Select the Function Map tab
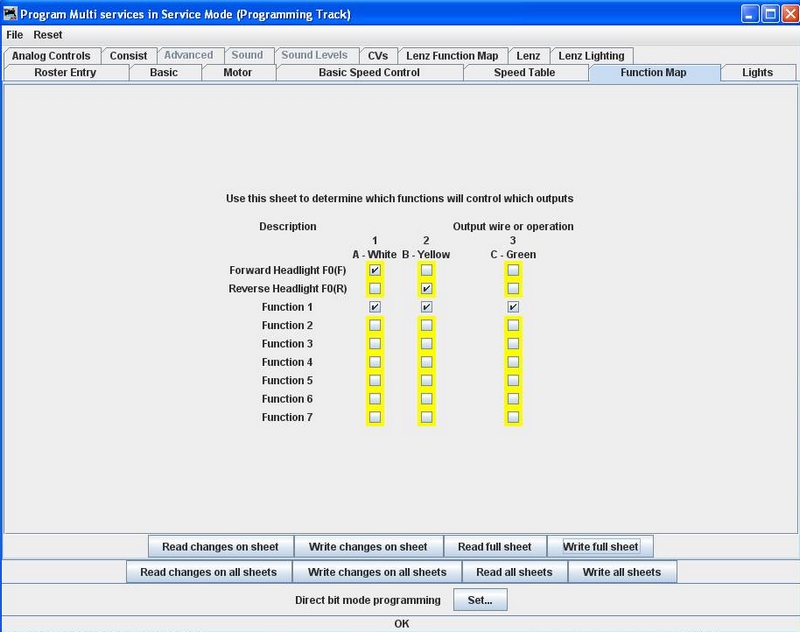This screenshot has height=632, width=800. 654,72
